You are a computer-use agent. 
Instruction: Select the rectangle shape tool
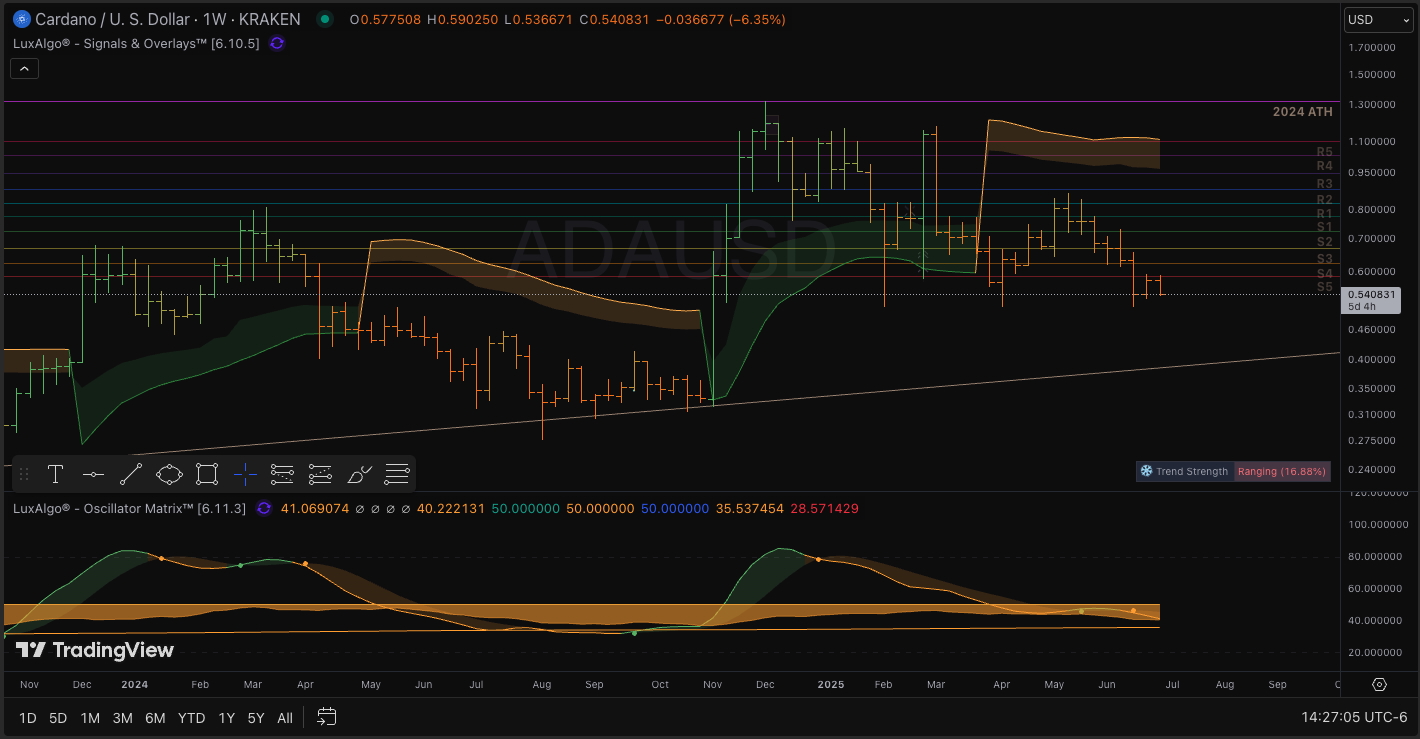tap(207, 474)
